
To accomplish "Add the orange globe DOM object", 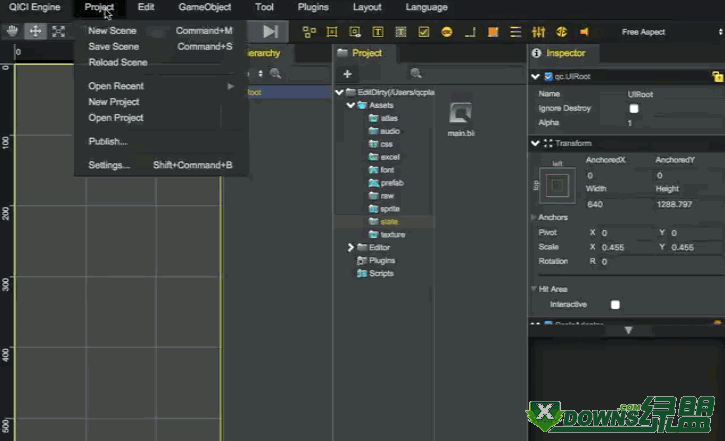I will coord(561,32).
